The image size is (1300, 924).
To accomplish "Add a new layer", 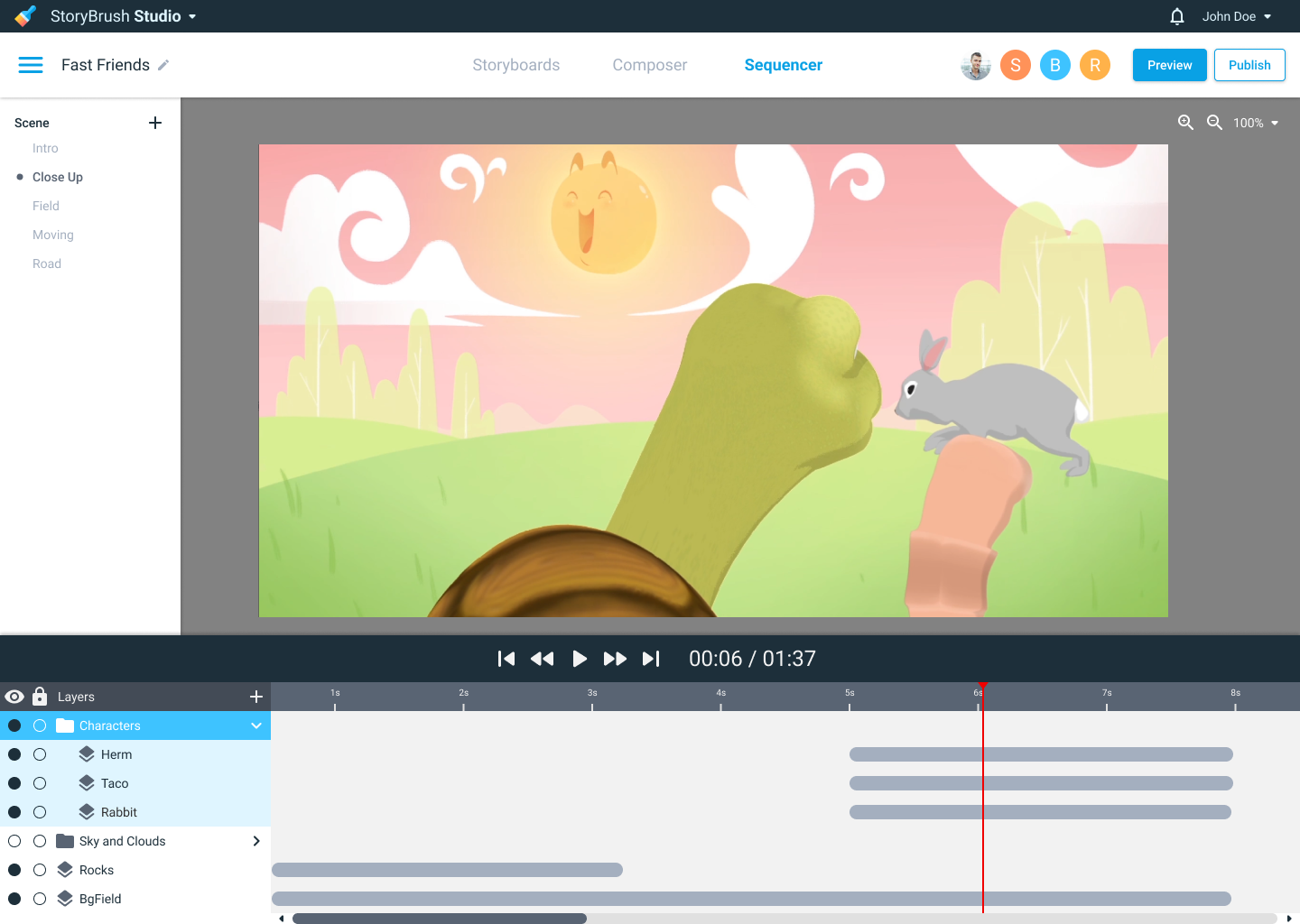I will pyautogui.click(x=256, y=697).
